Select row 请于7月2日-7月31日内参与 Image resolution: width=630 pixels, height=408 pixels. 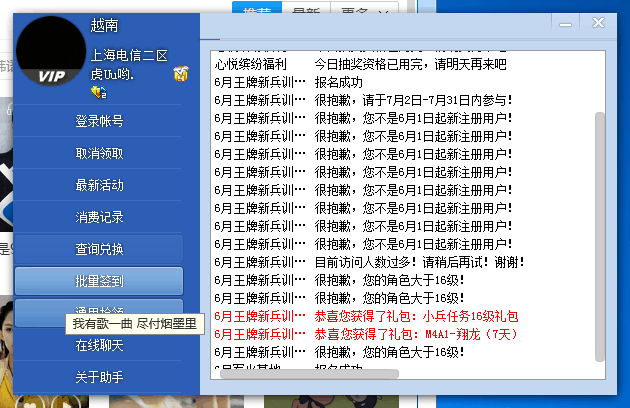(363, 100)
